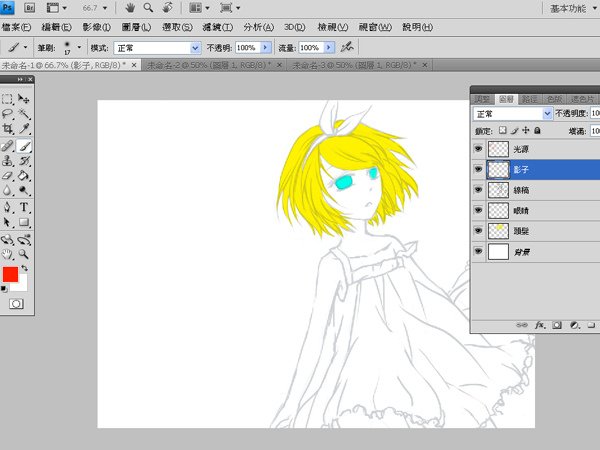Open the 檔案(F) menu
Image resolution: width=600 pixels, height=450 pixels.
coord(16,27)
